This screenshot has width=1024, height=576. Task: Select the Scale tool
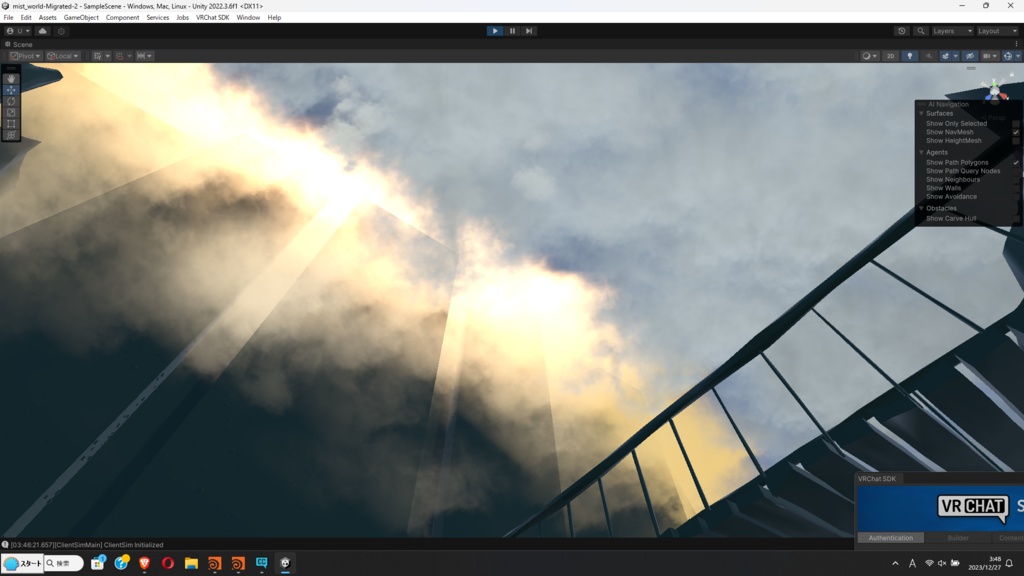11,112
